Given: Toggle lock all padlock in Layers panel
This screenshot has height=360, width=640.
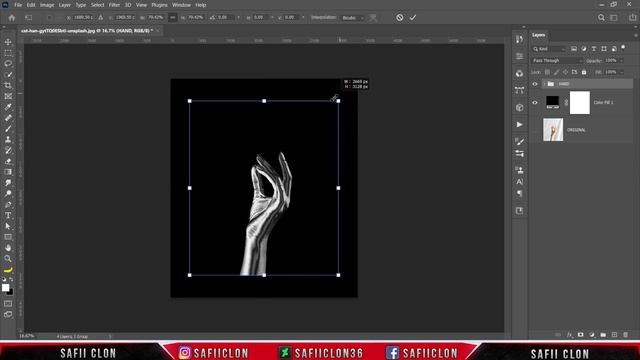Looking at the screenshot, I should [584, 72].
